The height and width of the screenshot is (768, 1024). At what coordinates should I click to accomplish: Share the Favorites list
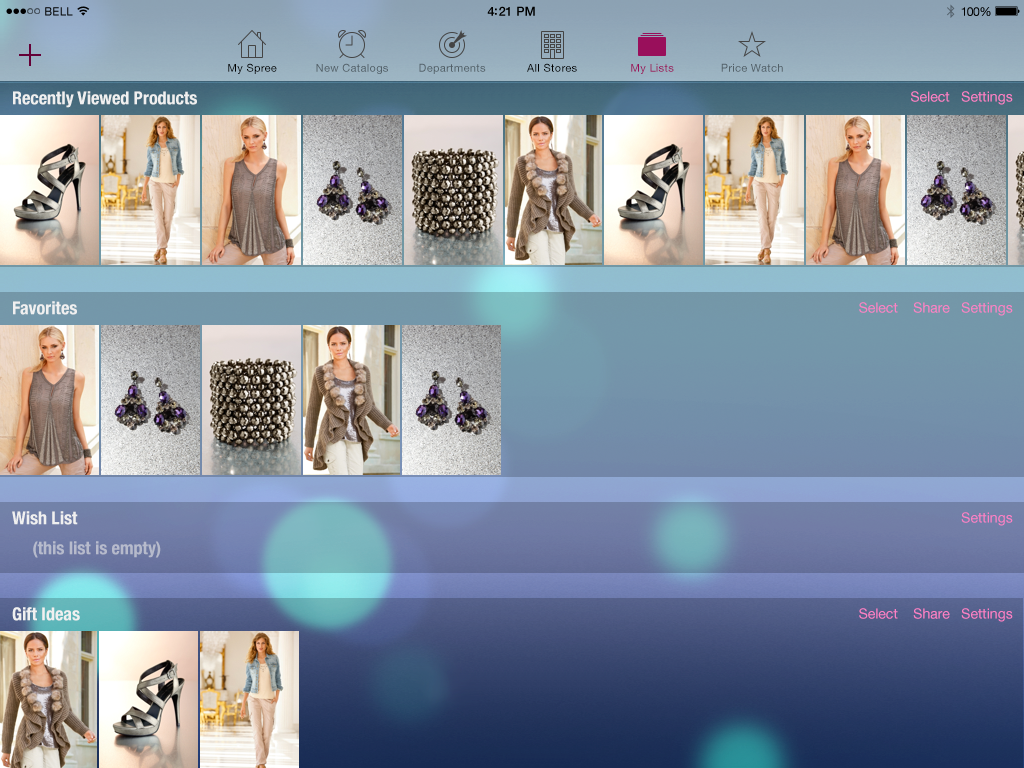(x=931, y=308)
